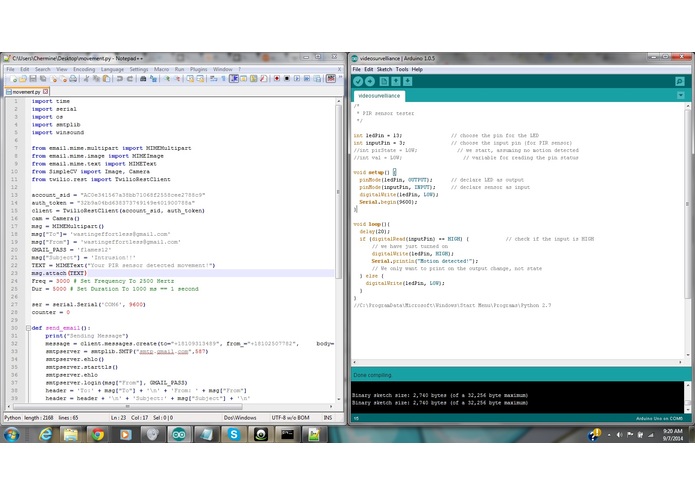The height and width of the screenshot is (494, 695).
Task: Click the 'Done compiling.' status message
Action: click(x=372, y=375)
